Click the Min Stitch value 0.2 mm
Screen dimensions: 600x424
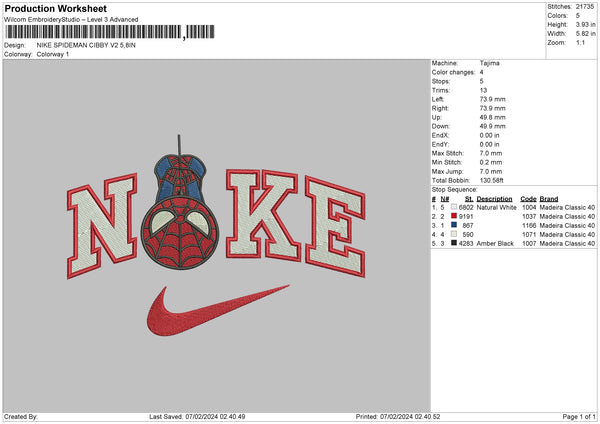(491, 162)
